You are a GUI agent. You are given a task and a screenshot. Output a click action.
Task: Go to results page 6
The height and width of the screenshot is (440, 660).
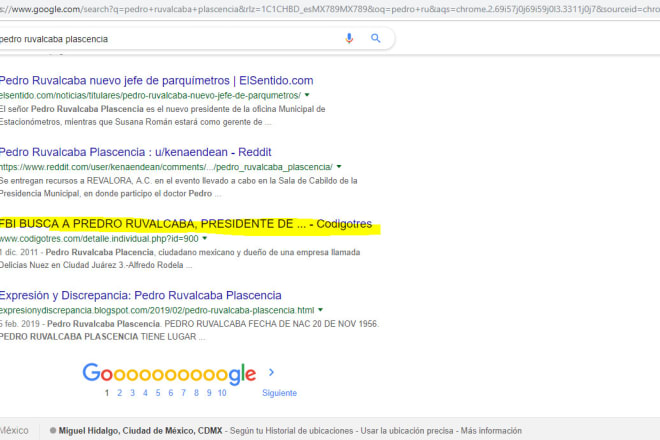point(170,393)
